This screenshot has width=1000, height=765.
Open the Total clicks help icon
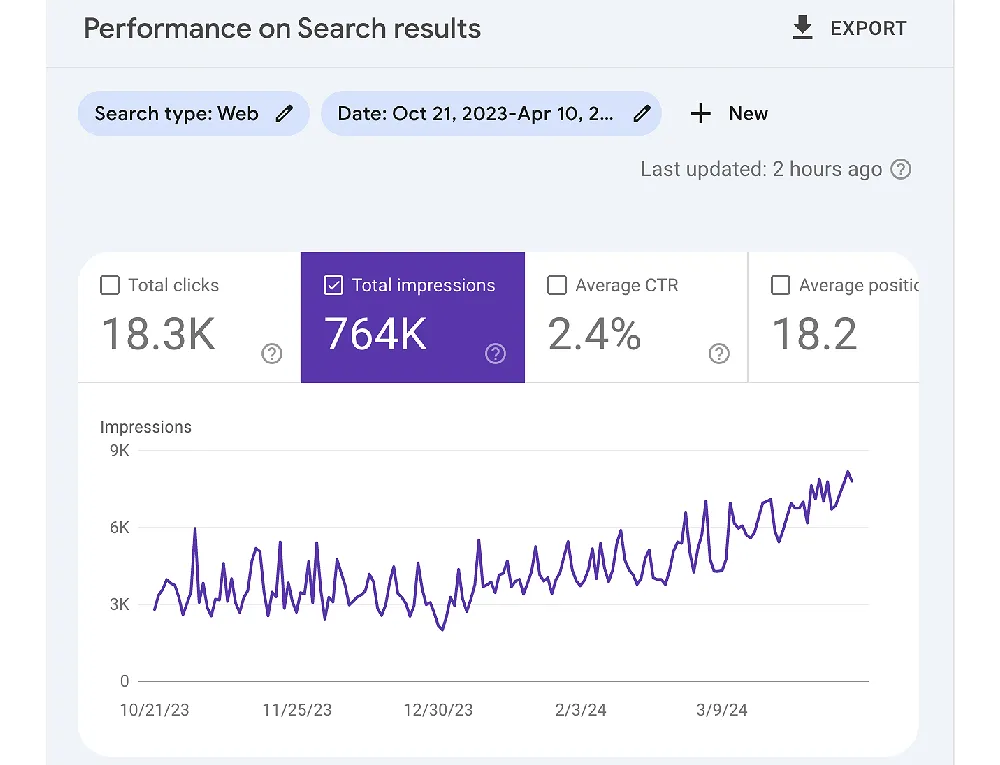tap(271, 353)
